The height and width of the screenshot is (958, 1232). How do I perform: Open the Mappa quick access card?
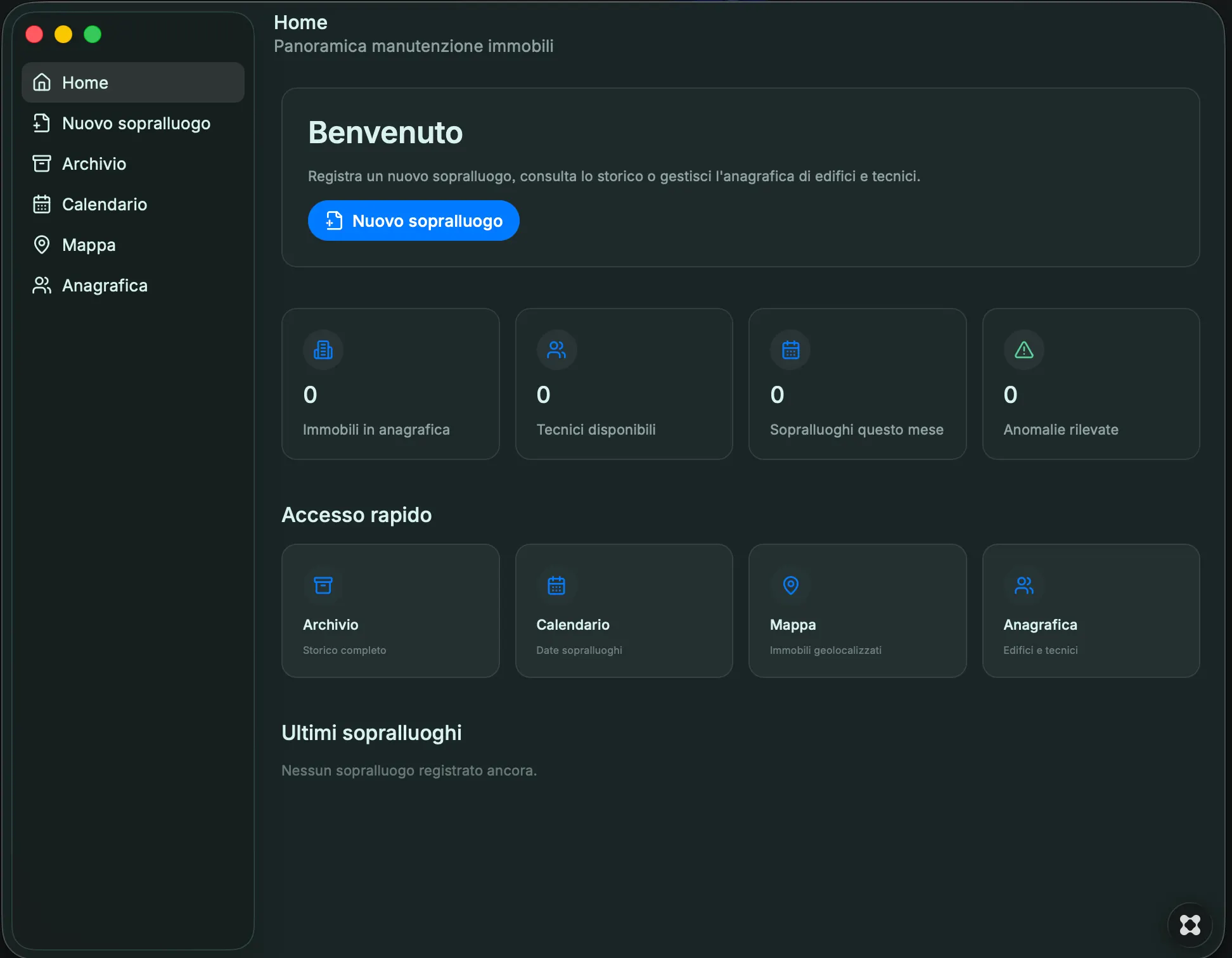tap(857, 611)
